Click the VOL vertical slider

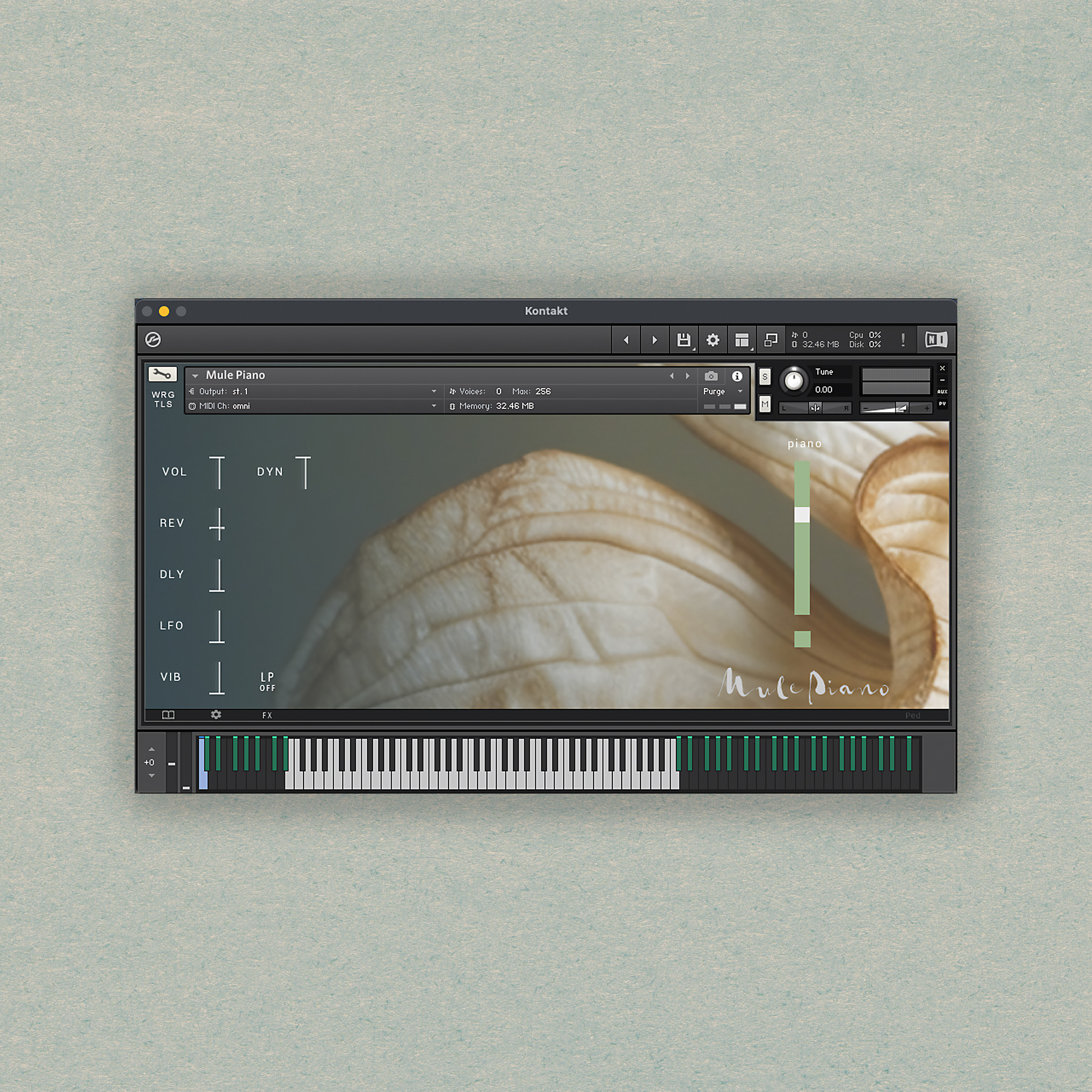click(x=218, y=472)
